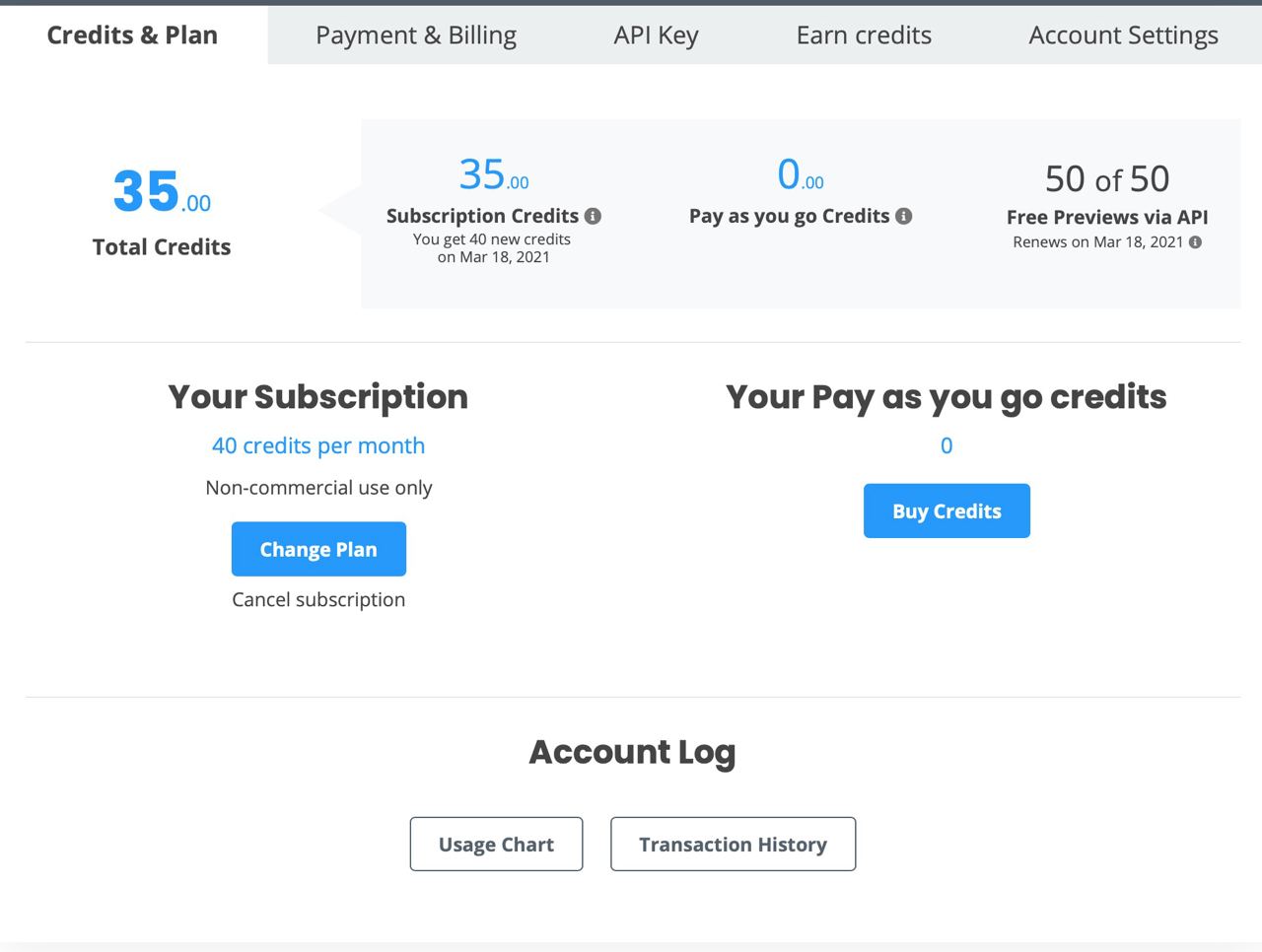Click the 35.00 Subscription Credits amount

(494, 174)
